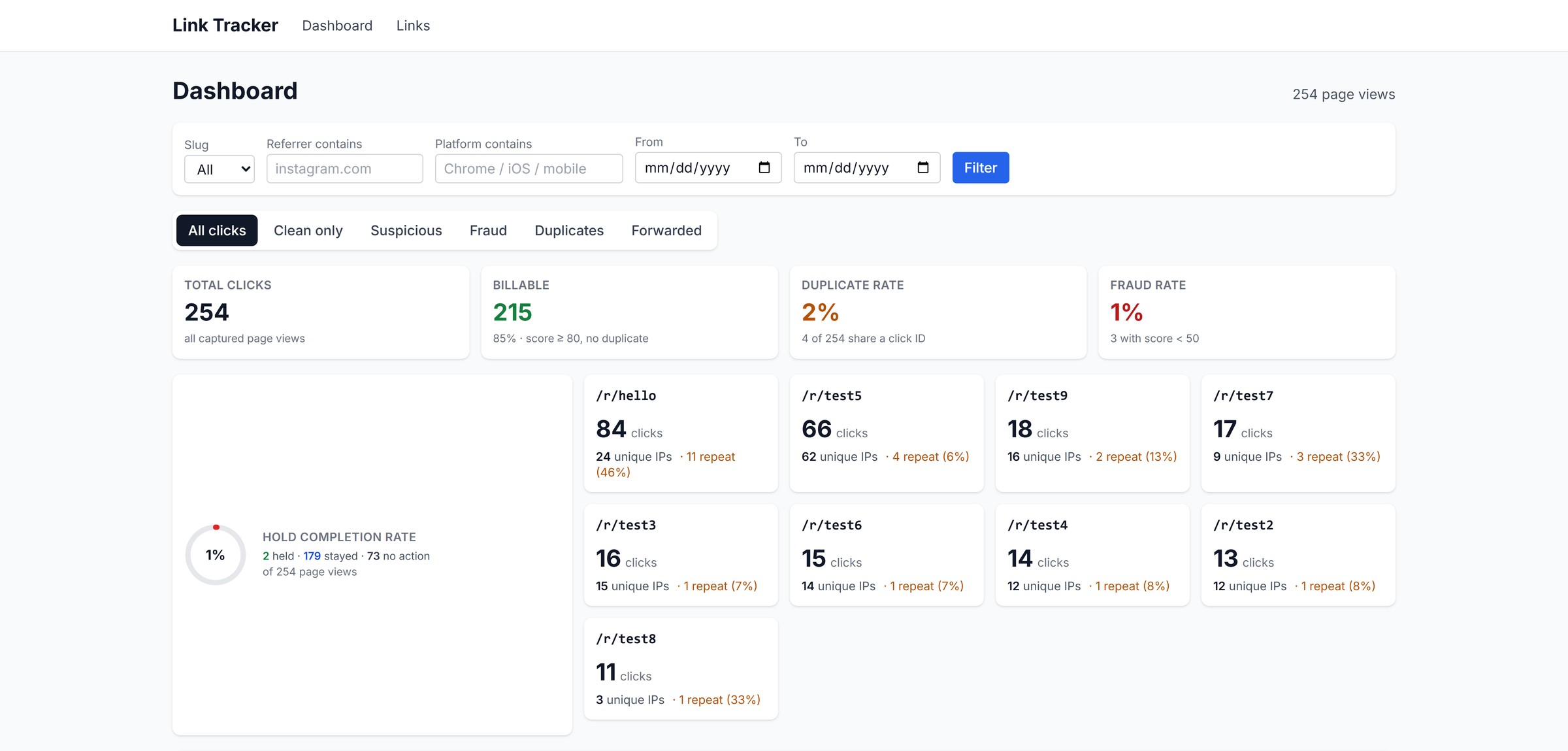Open the Duplicates tab
Screen dimensions: 1568x751
tap(569, 231)
